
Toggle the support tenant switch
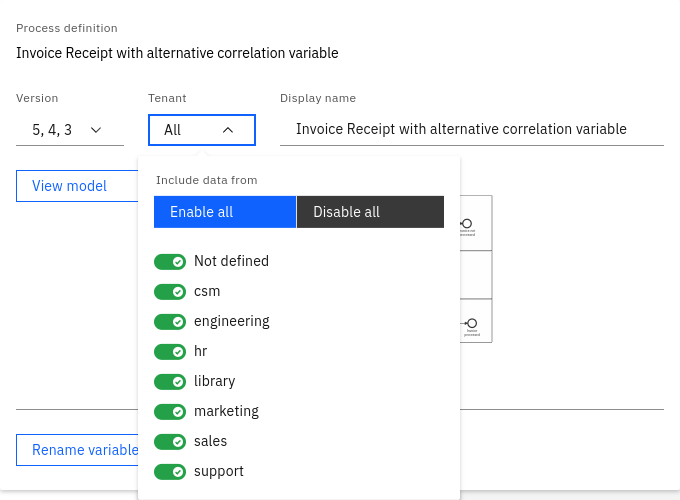[170, 472]
